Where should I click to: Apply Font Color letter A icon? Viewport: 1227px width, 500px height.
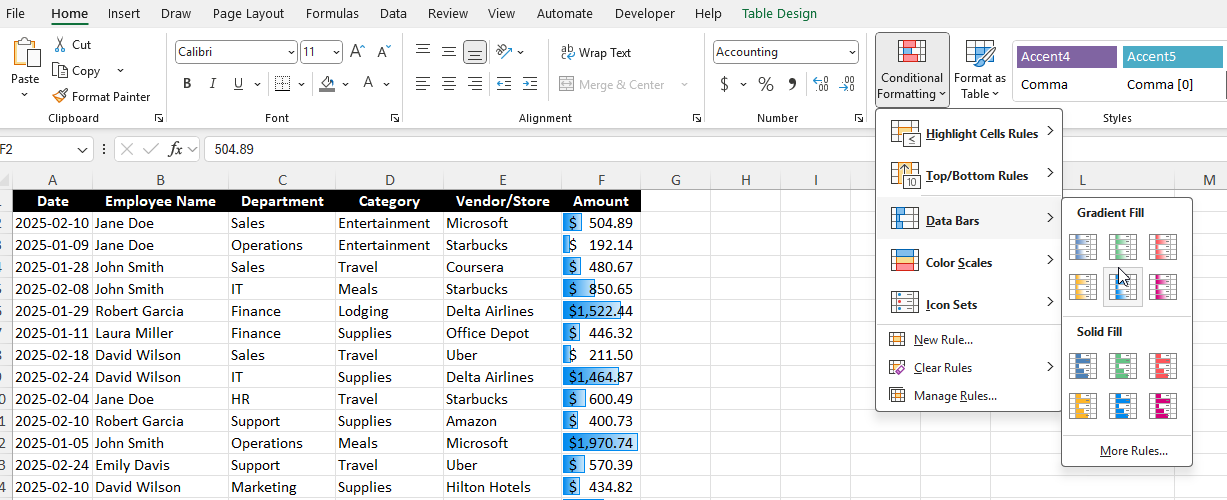click(x=368, y=84)
